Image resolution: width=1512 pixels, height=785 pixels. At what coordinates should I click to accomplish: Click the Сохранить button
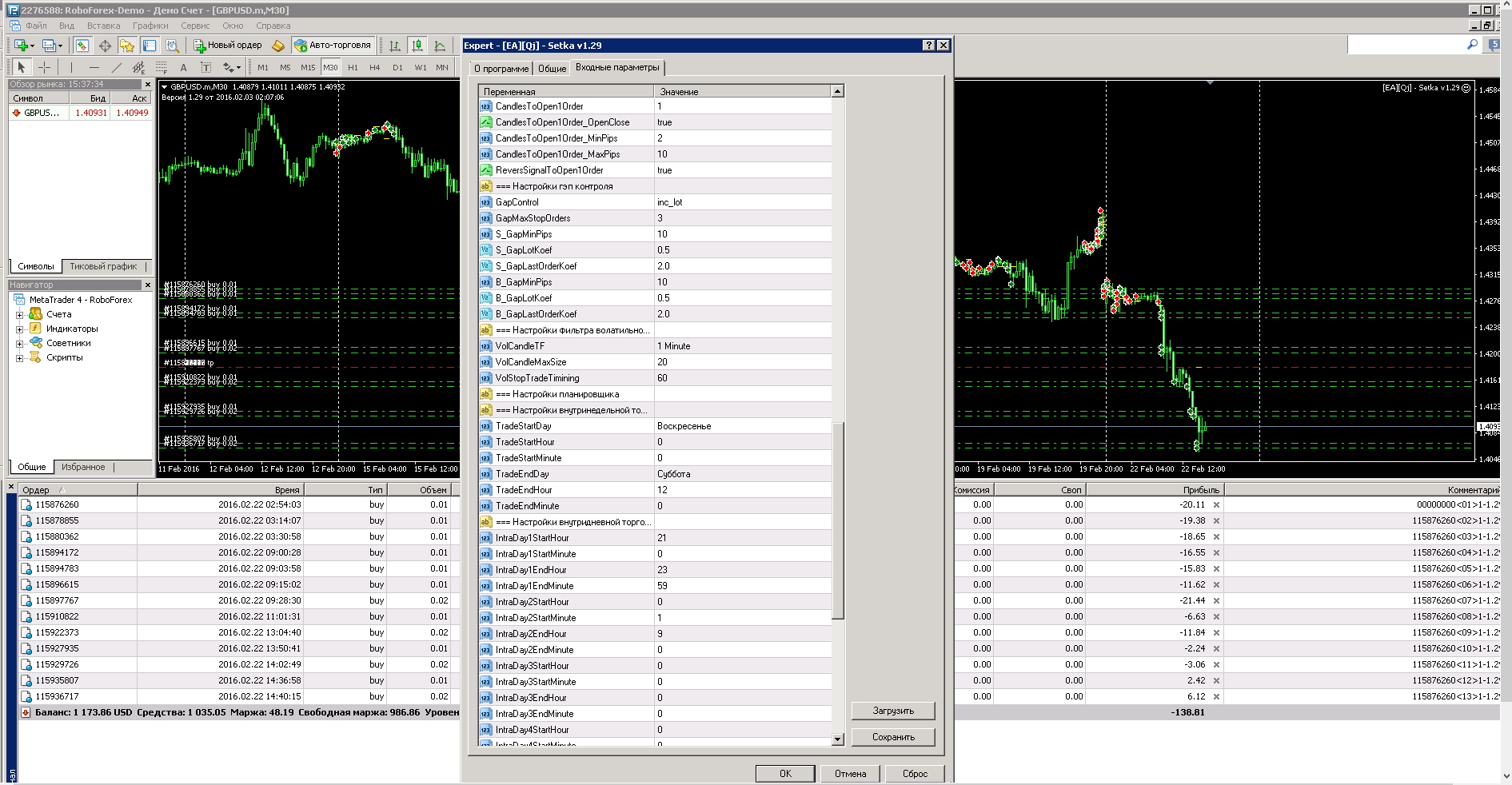[x=893, y=737]
